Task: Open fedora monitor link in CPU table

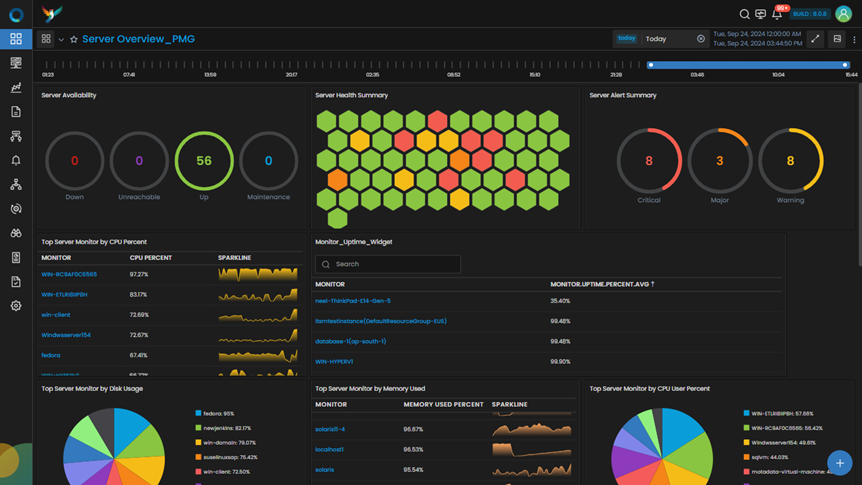Action: point(51,355)
